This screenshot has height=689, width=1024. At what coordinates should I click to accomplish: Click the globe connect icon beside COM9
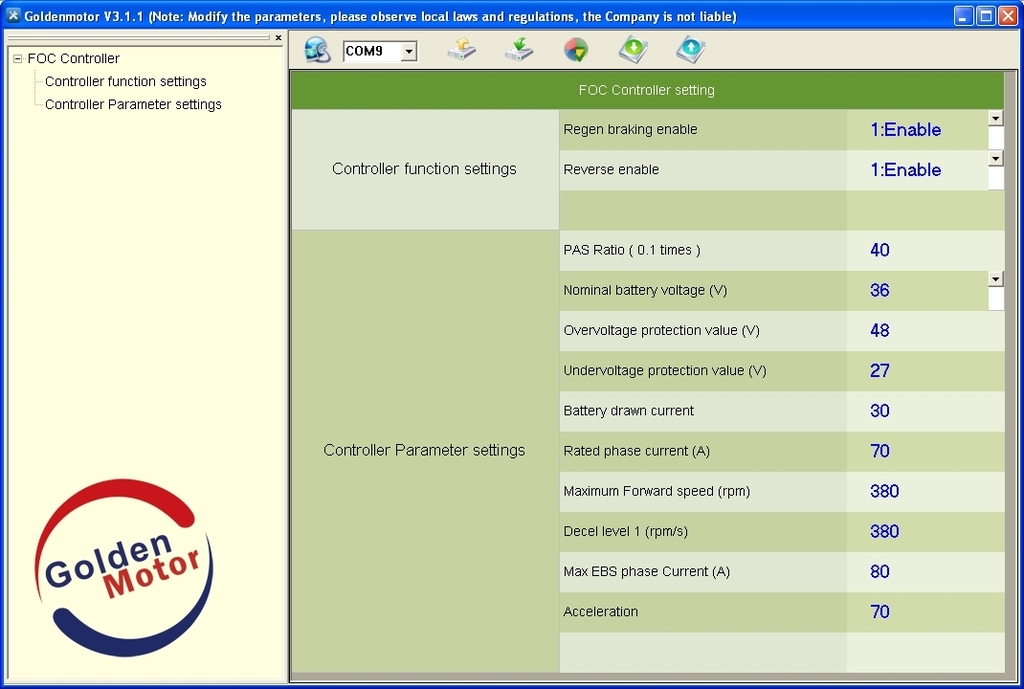(x=317, y=50)
